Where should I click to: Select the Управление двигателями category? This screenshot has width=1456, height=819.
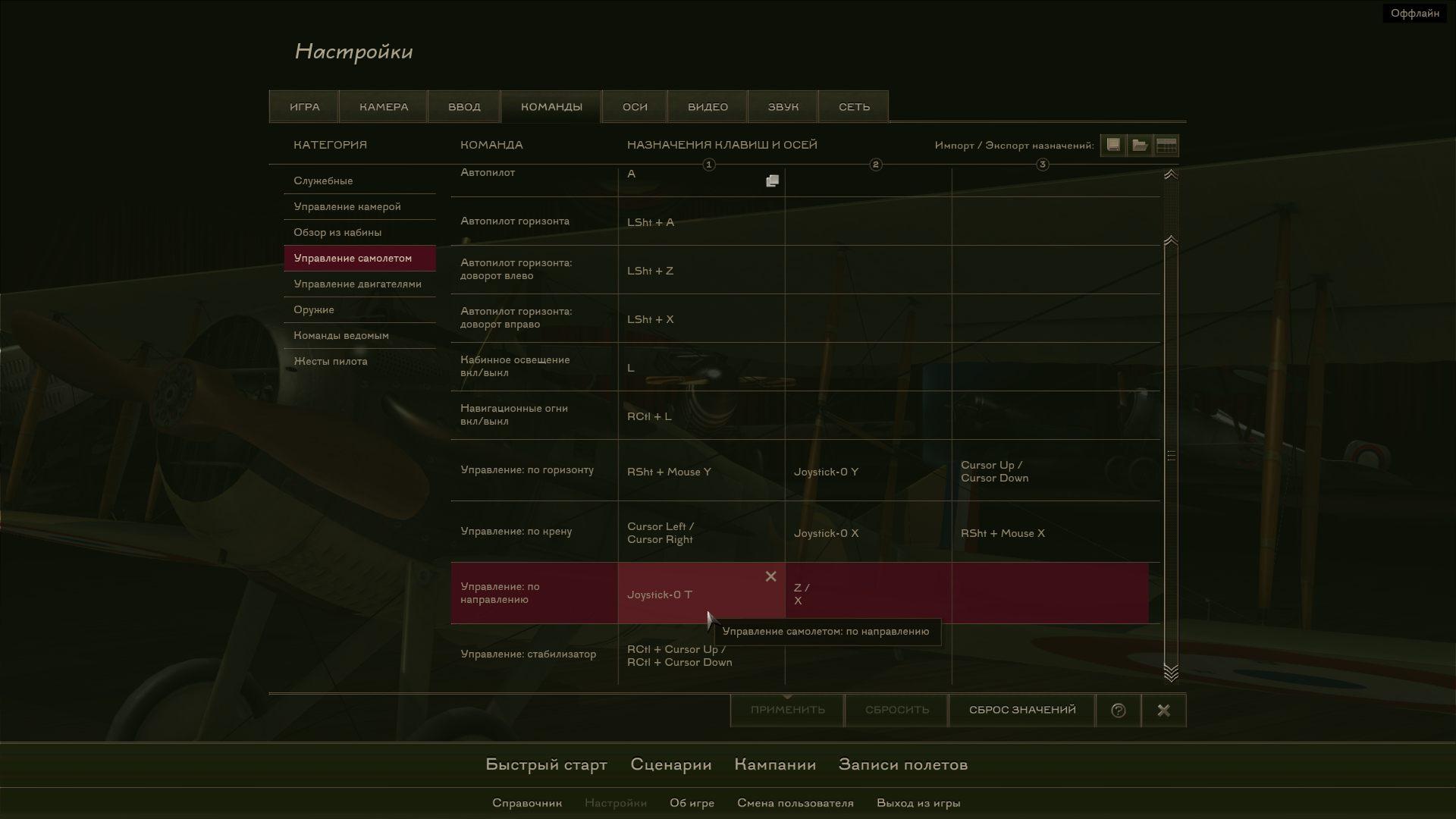pyautogui.click(x=359, y=284)
